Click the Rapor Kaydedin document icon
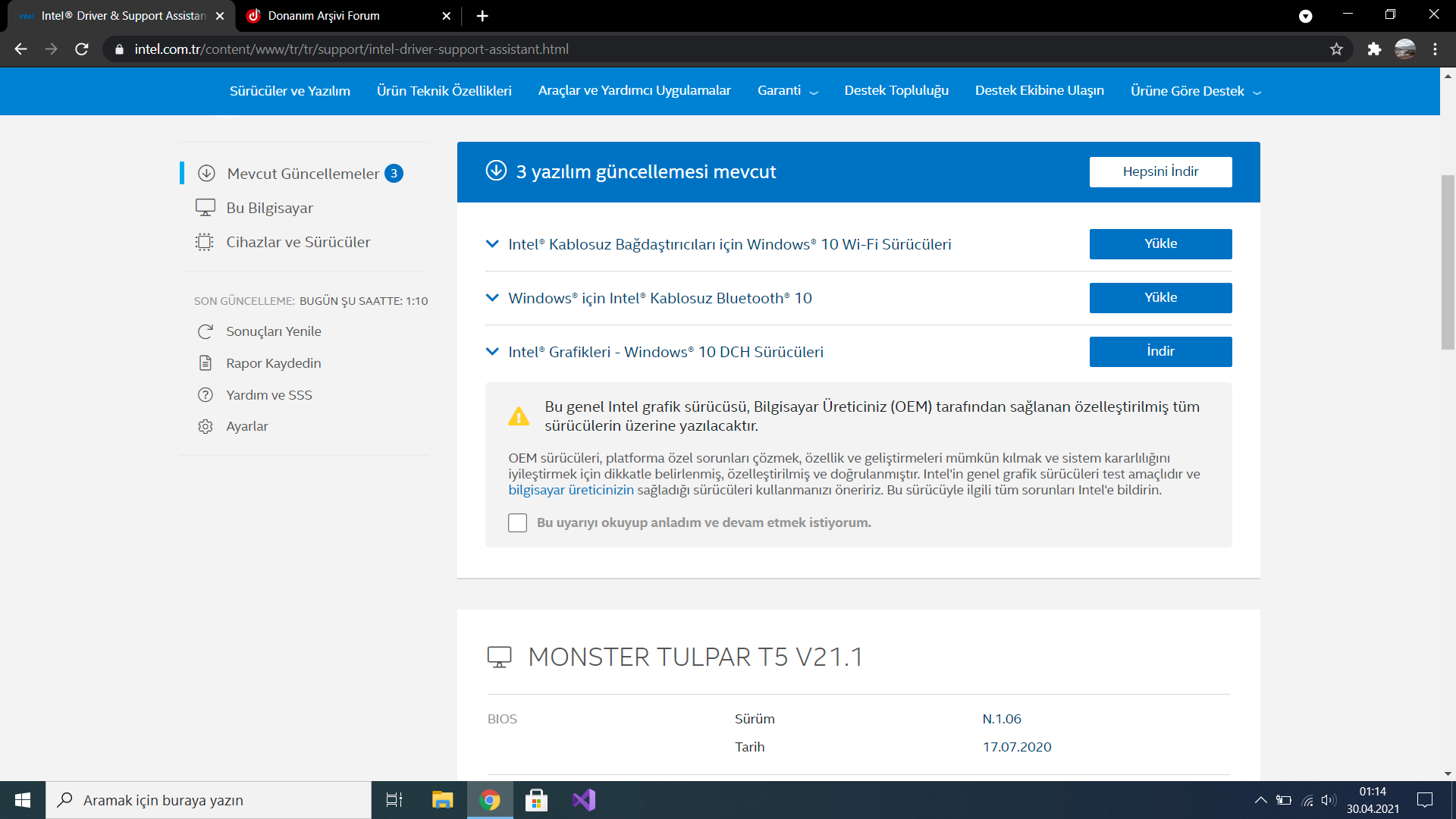1456x819 pixels. [206, 363]
